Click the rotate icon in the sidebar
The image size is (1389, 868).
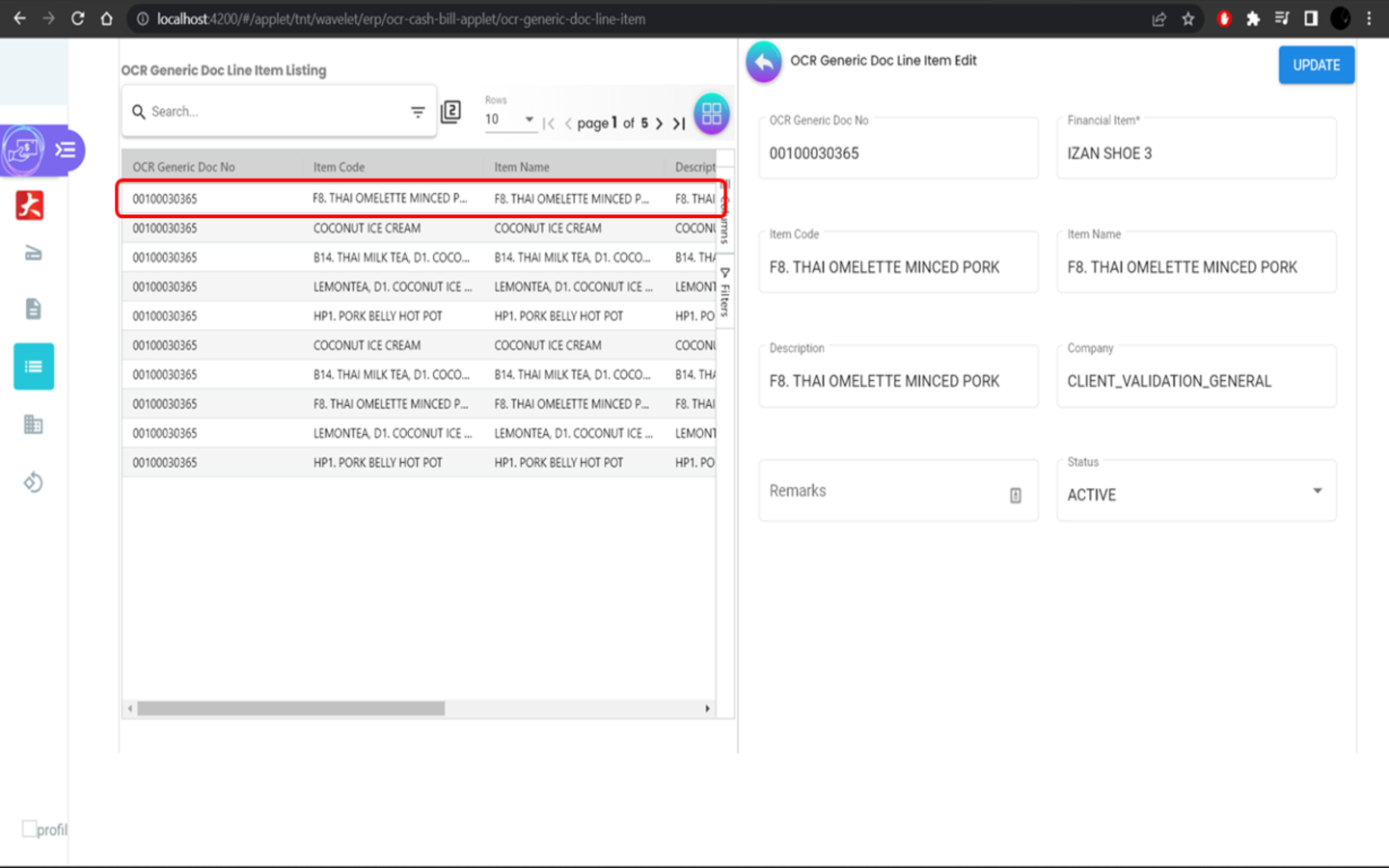tap(34, 482)
